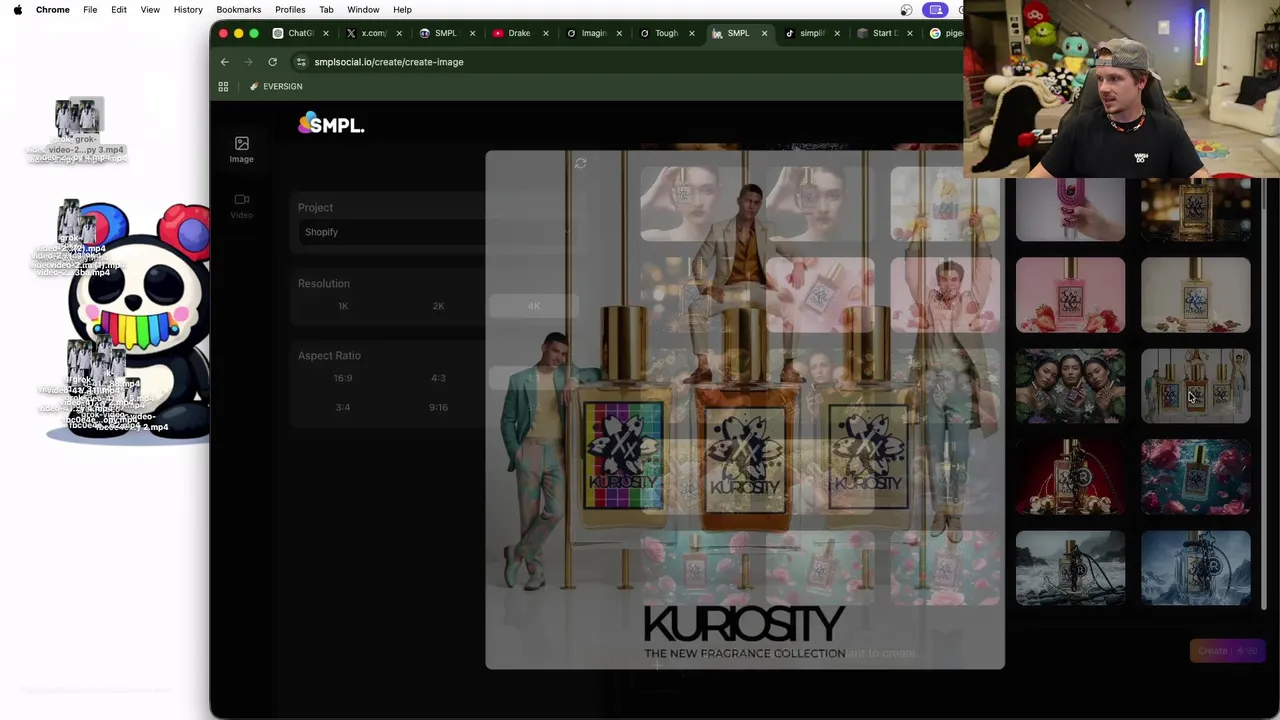
Task: Open the Chrome menu
Action: (53, 10)
